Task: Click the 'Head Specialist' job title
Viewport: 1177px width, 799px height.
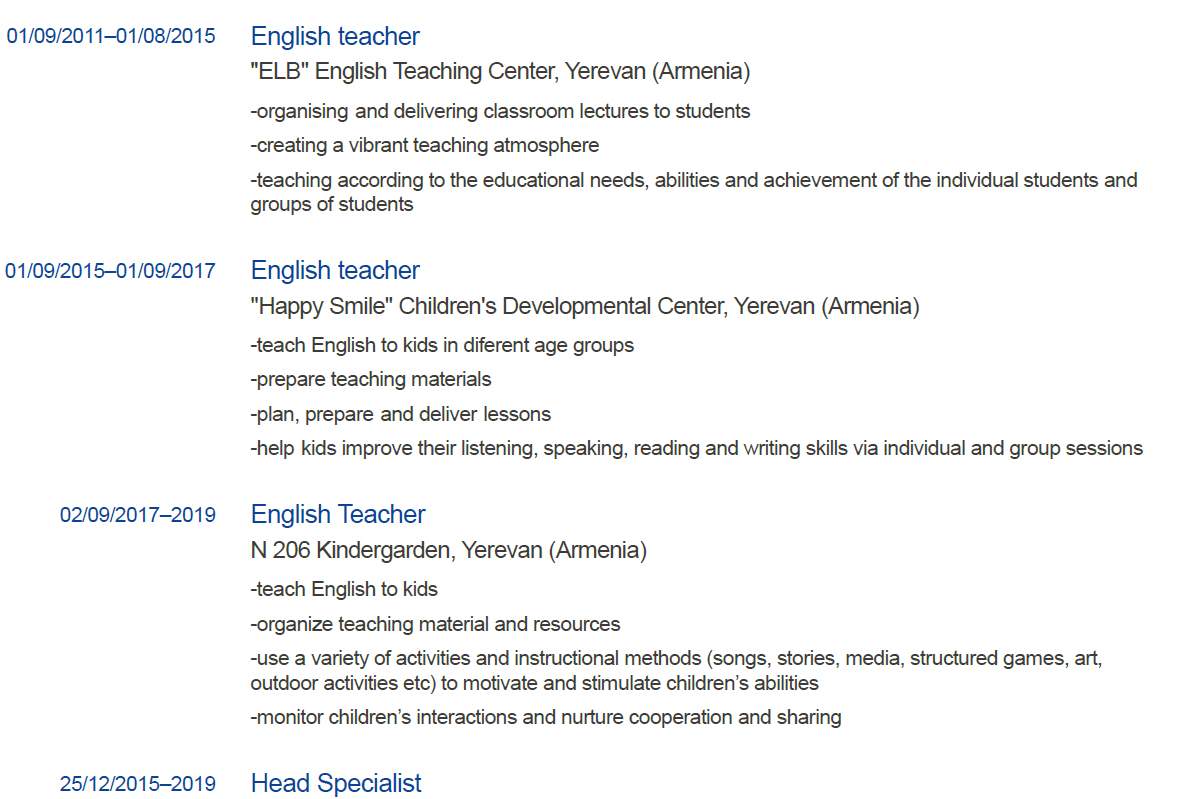Action: click(x=336, y=783)
